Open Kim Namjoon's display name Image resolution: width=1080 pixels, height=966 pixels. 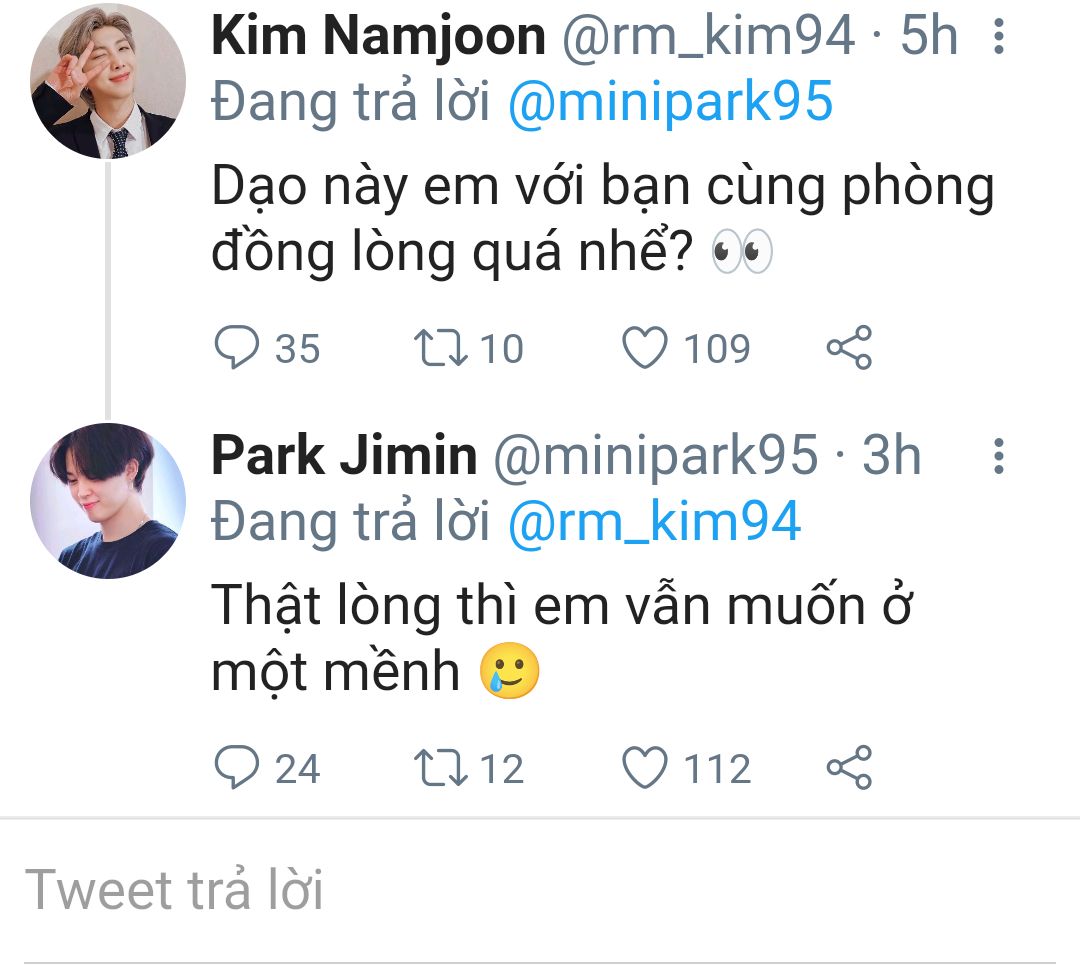pyautogui.click(x=378, y=38)
